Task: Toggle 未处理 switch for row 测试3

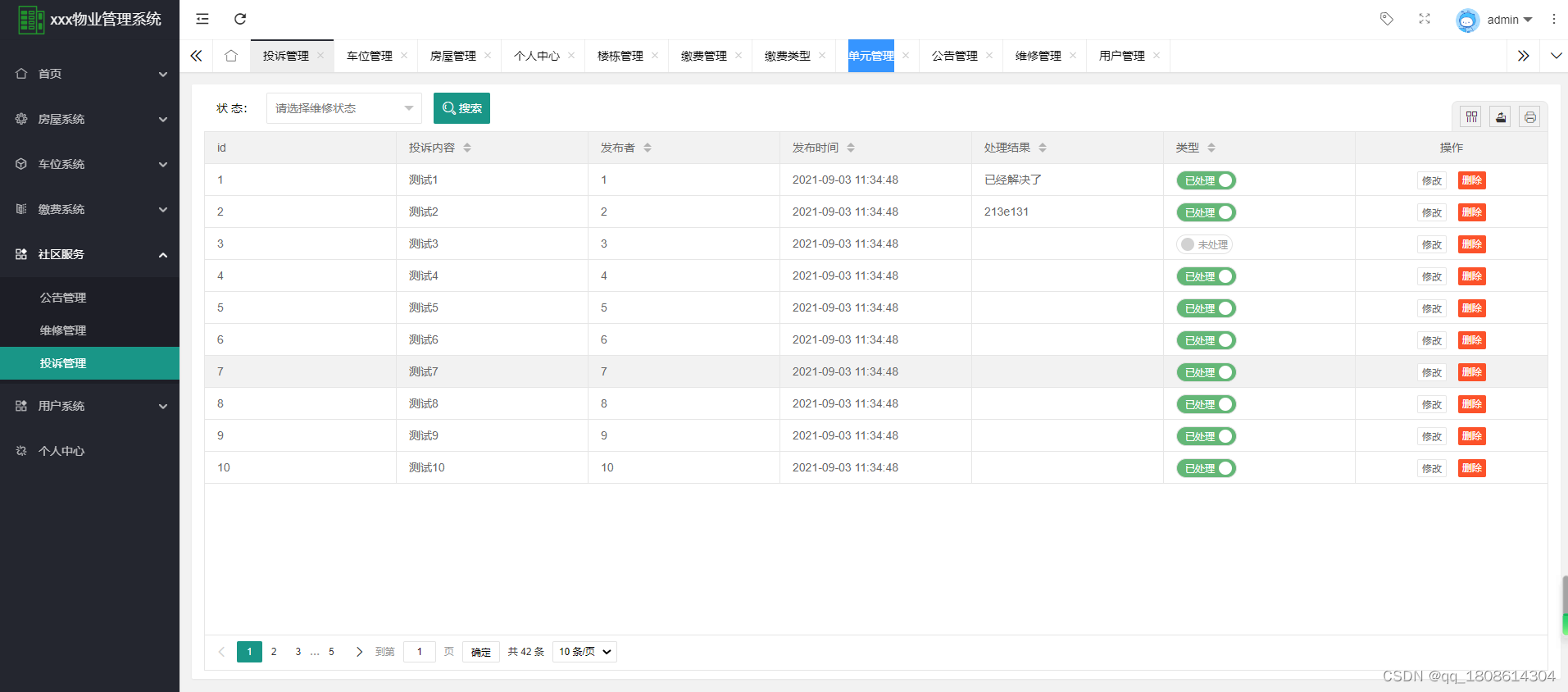Action: pos(1205,244)
